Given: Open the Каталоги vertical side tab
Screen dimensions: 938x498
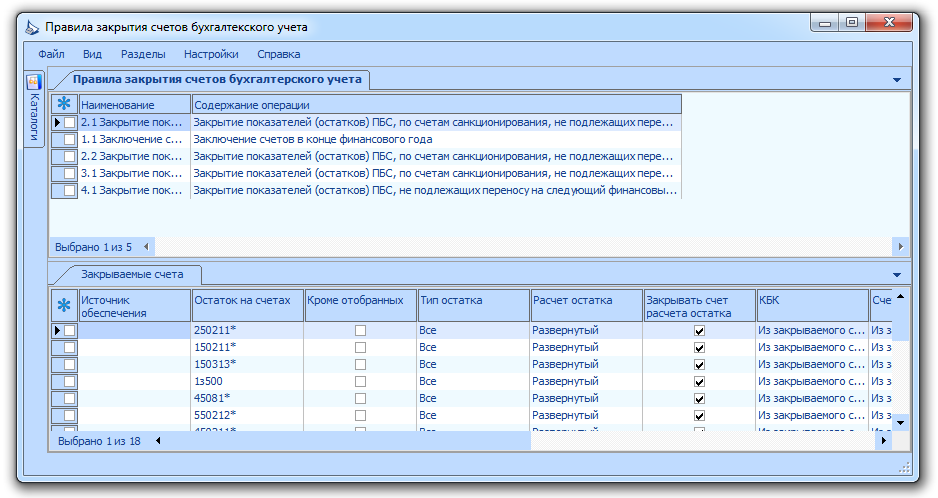Looking at the screenshot, I should pos(34,110).
